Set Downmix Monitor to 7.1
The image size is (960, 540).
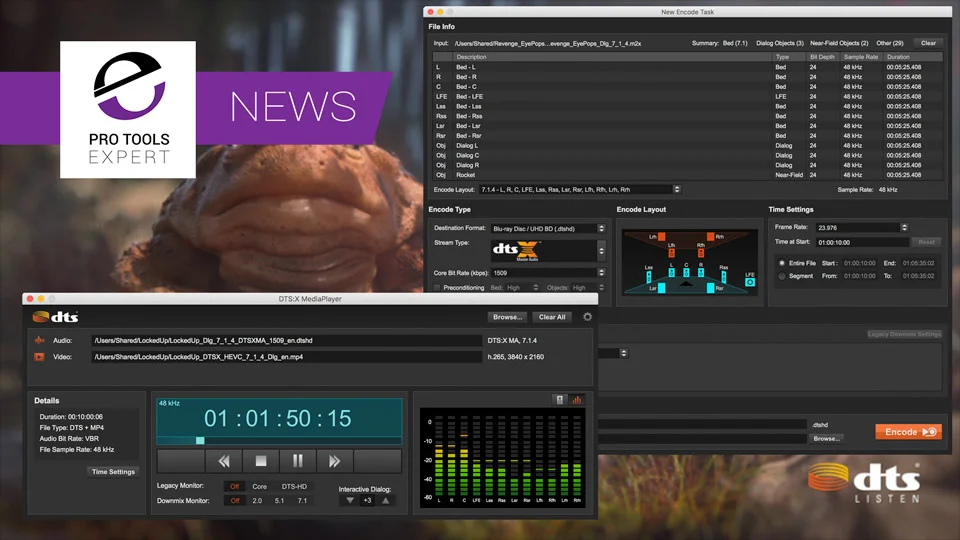coord(302,501)
